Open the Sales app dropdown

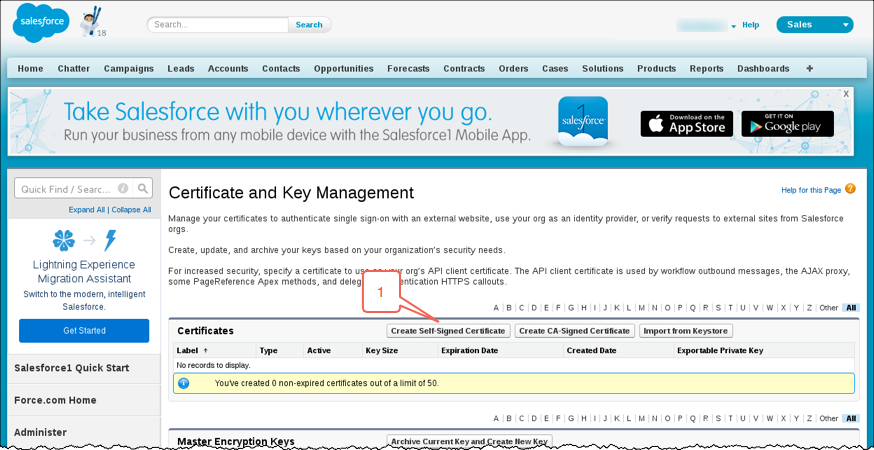[814, 25]
